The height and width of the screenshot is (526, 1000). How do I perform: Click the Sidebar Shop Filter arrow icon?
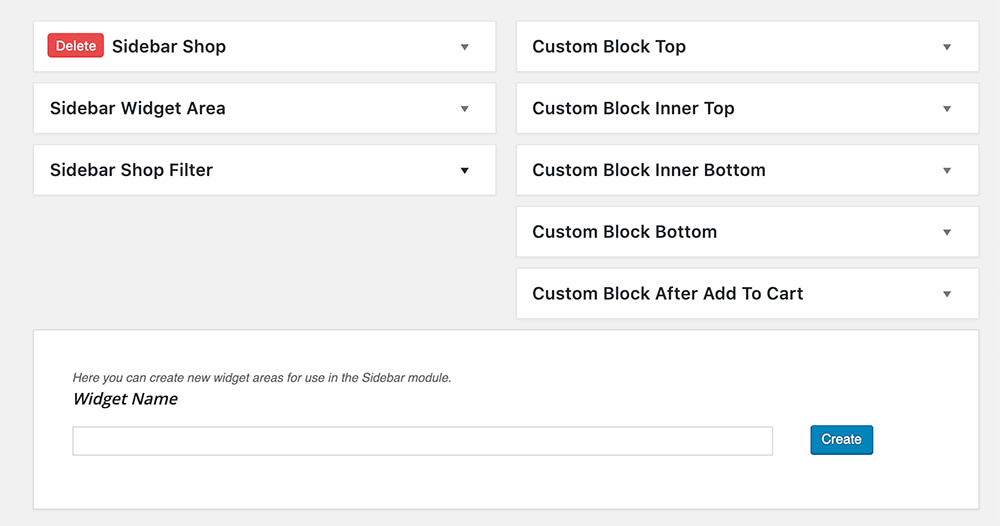click(x=465, y=171)
